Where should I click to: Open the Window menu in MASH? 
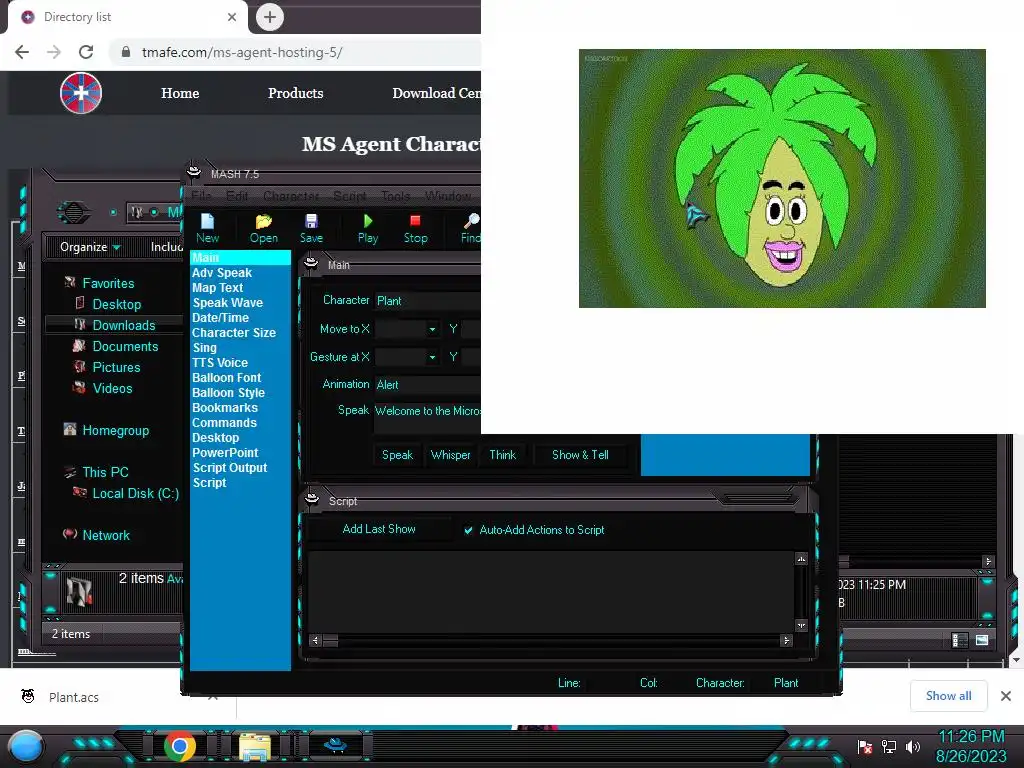coord(448,195)
